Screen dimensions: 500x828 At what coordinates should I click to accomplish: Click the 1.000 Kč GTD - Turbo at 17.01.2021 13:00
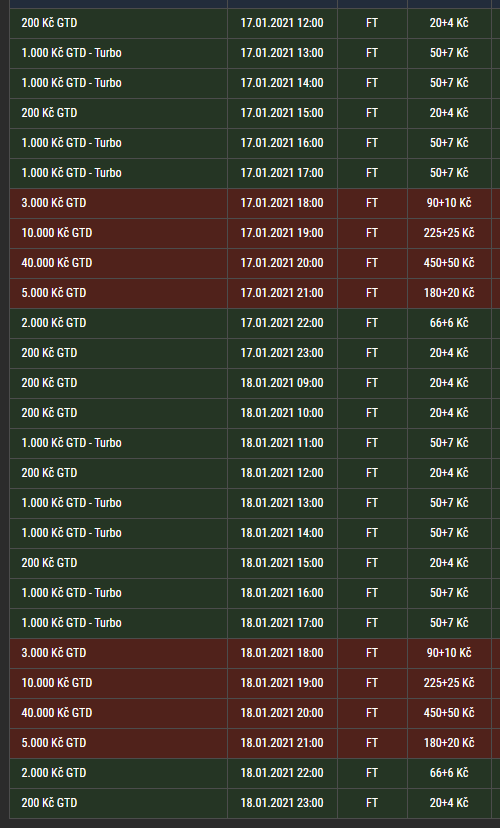[x=71, y=53]
